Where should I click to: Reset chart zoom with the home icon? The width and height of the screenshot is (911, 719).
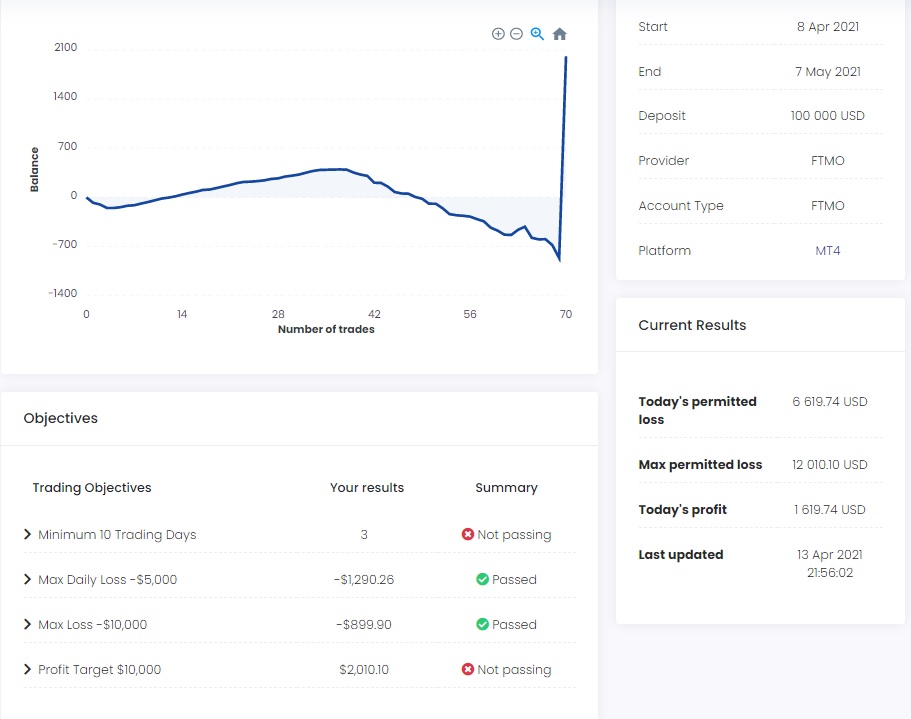click(560, 34)
